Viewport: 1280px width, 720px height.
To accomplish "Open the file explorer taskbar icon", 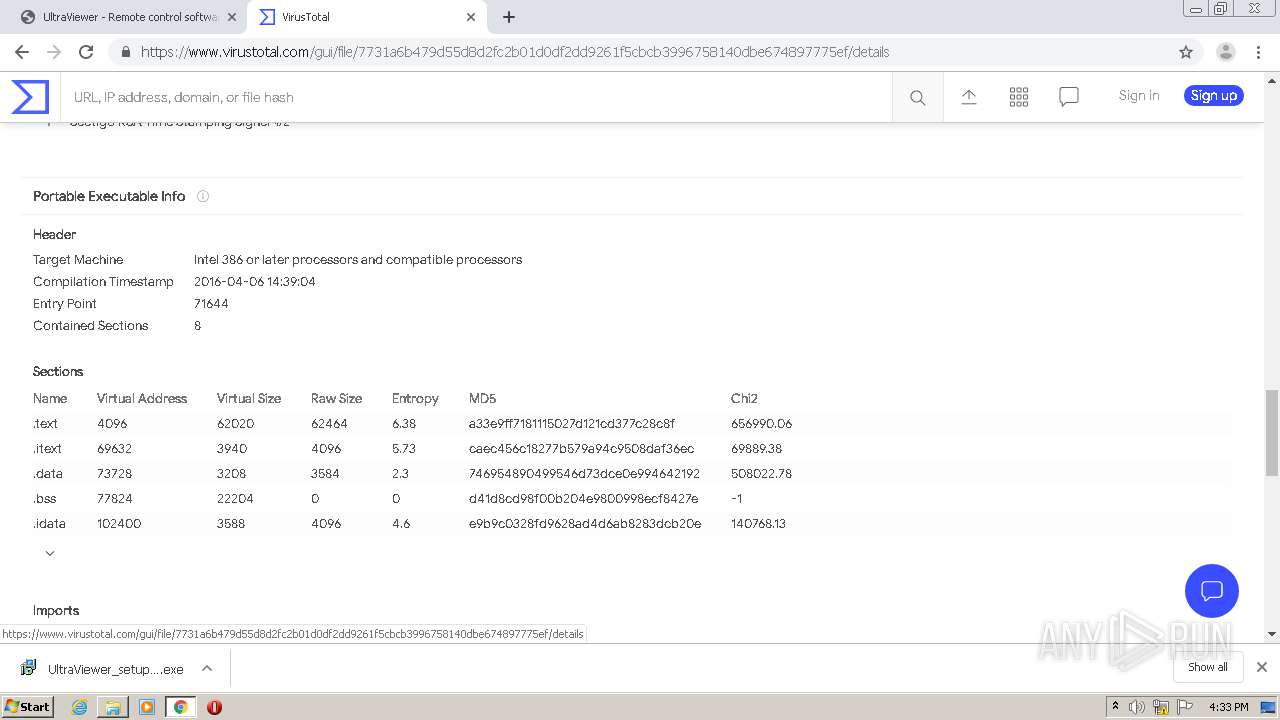I will tap(113, 707).
